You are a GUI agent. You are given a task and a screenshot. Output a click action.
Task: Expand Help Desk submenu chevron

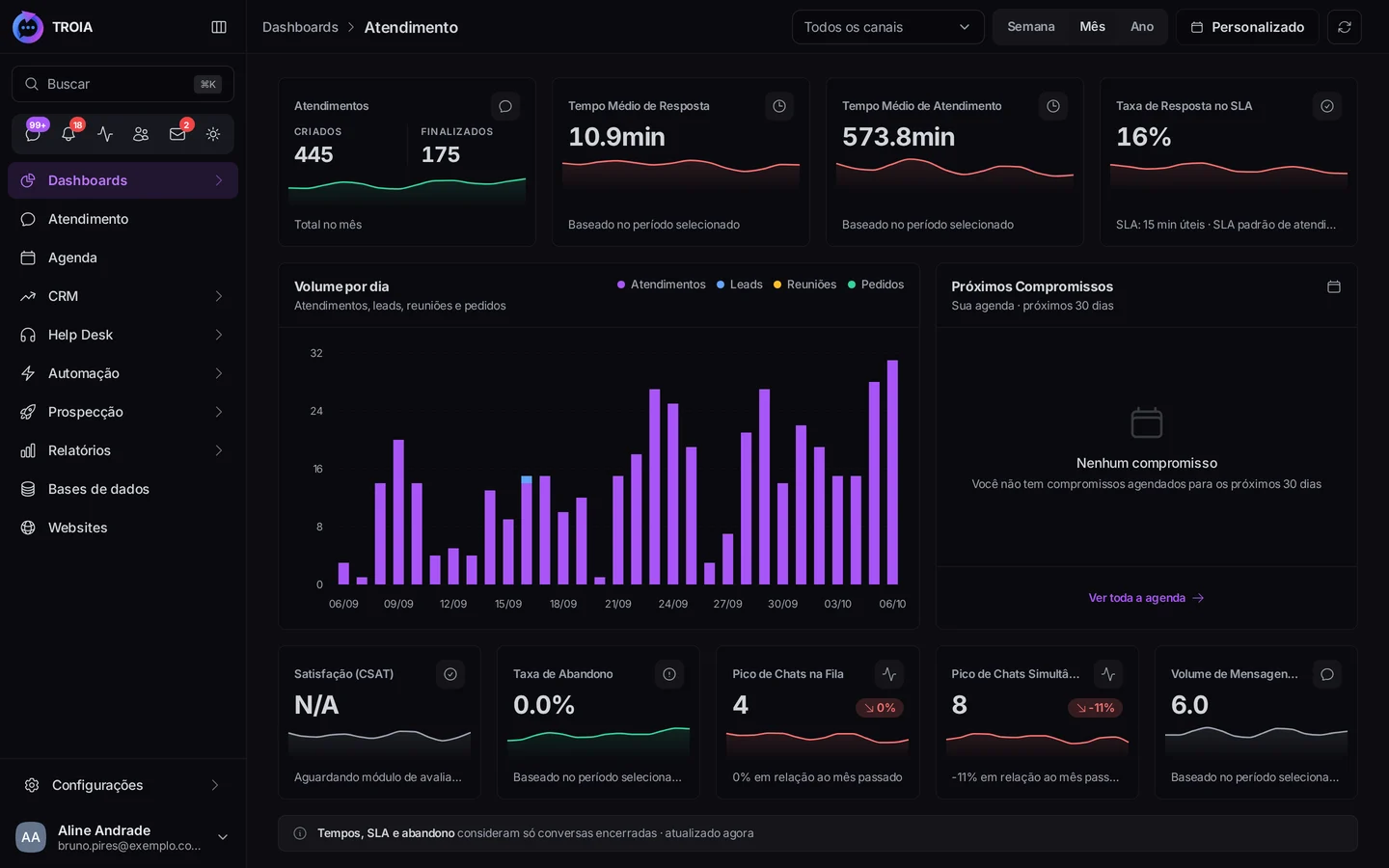coord(219,335)
